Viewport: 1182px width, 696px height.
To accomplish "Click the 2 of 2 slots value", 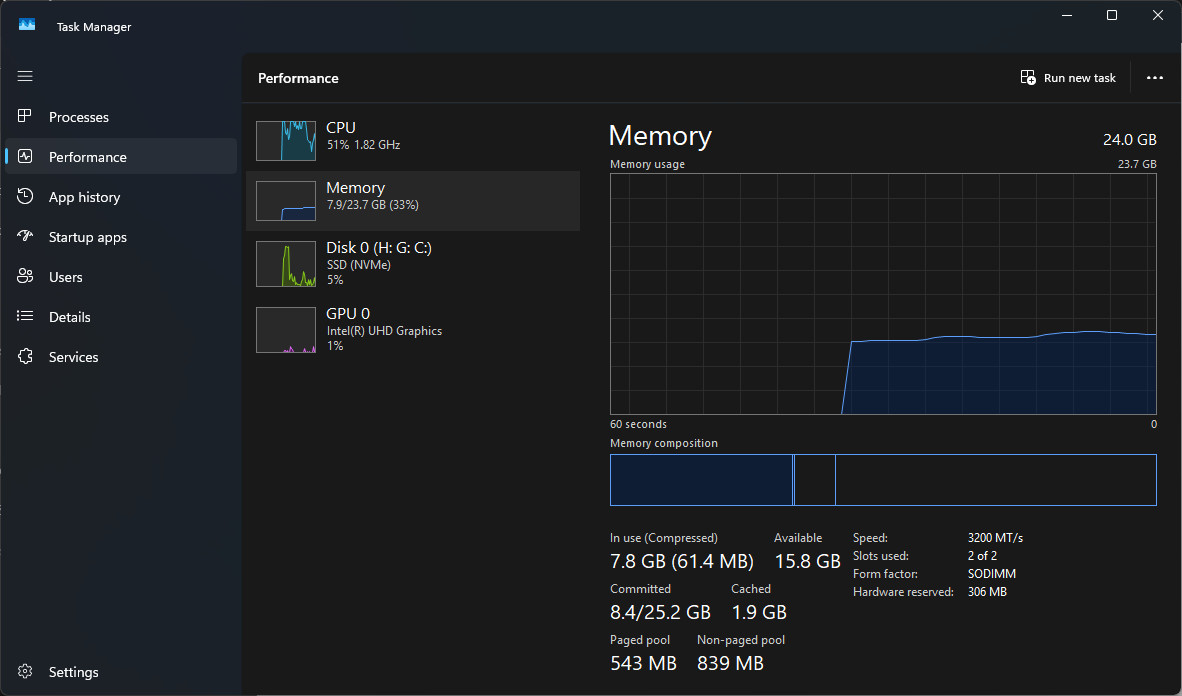I will tap(982, 556).
